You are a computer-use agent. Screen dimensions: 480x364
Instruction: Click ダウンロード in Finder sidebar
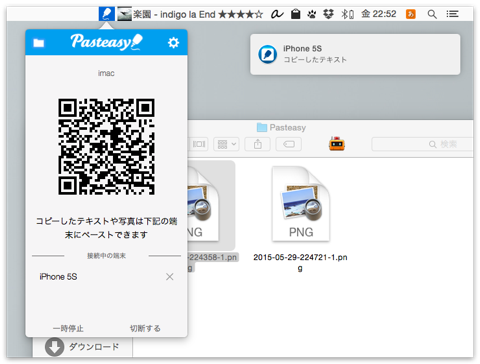(x=94, y=347)
